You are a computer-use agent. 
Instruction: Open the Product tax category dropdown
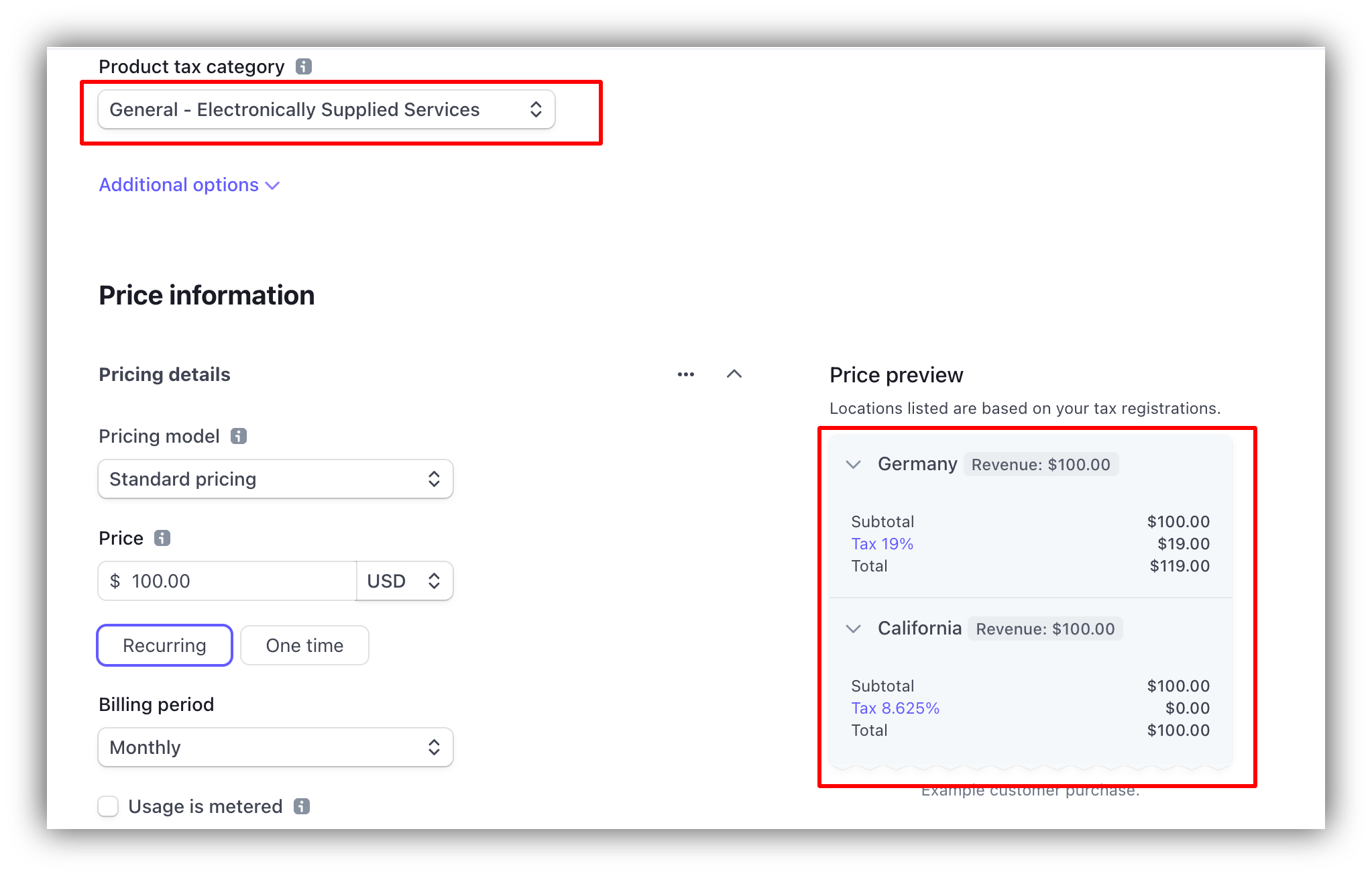pyautogui.click(x=326, y=109)
